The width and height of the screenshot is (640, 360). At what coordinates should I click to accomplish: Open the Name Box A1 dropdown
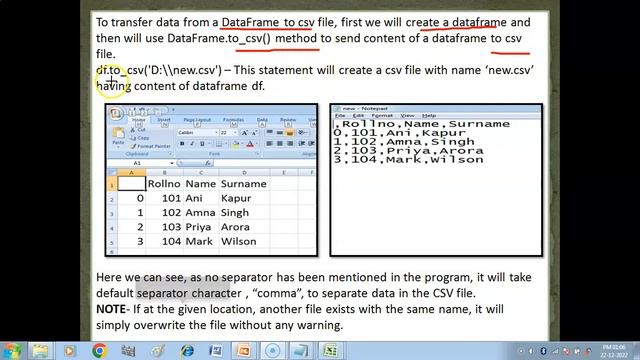172,163
